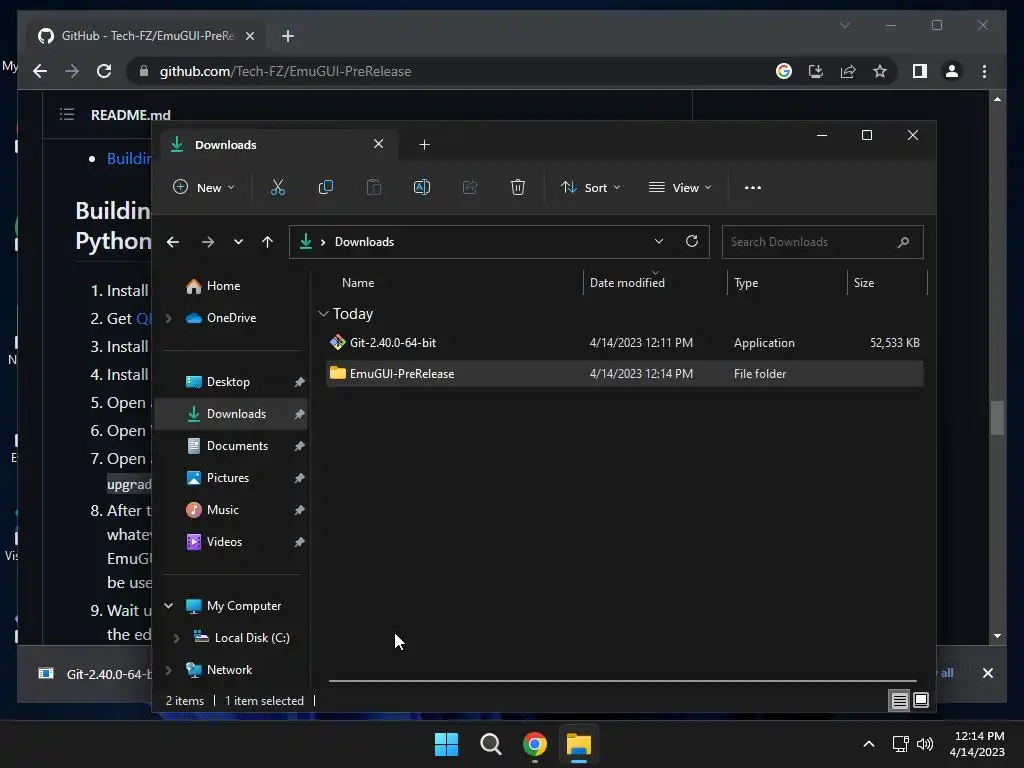Switch to details view layout icon
The height and width of the screenshot is (768, 1024).
[x=899, y=701]
